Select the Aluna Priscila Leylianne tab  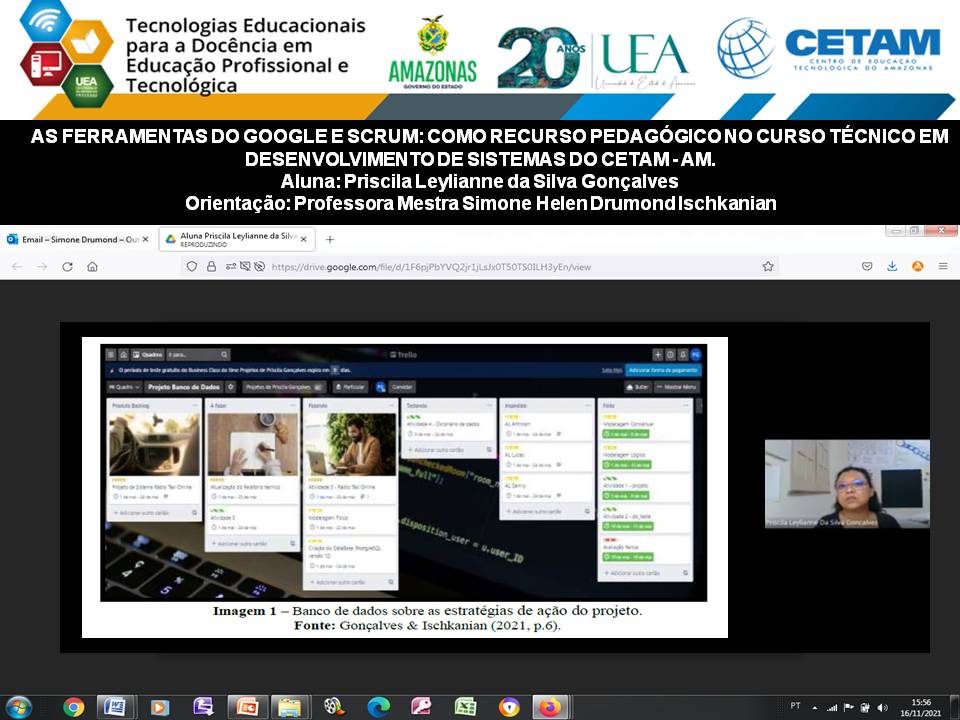click(238, 239)
